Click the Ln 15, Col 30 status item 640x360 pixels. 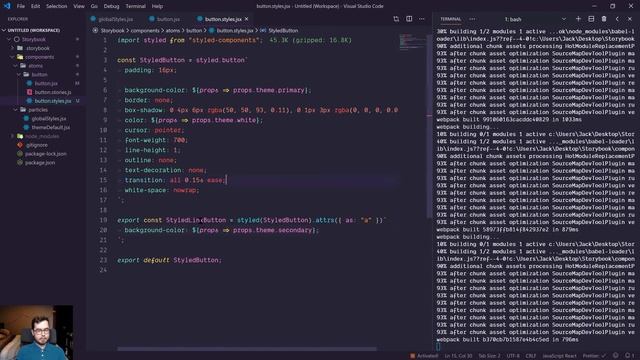(x=458, y=356)
